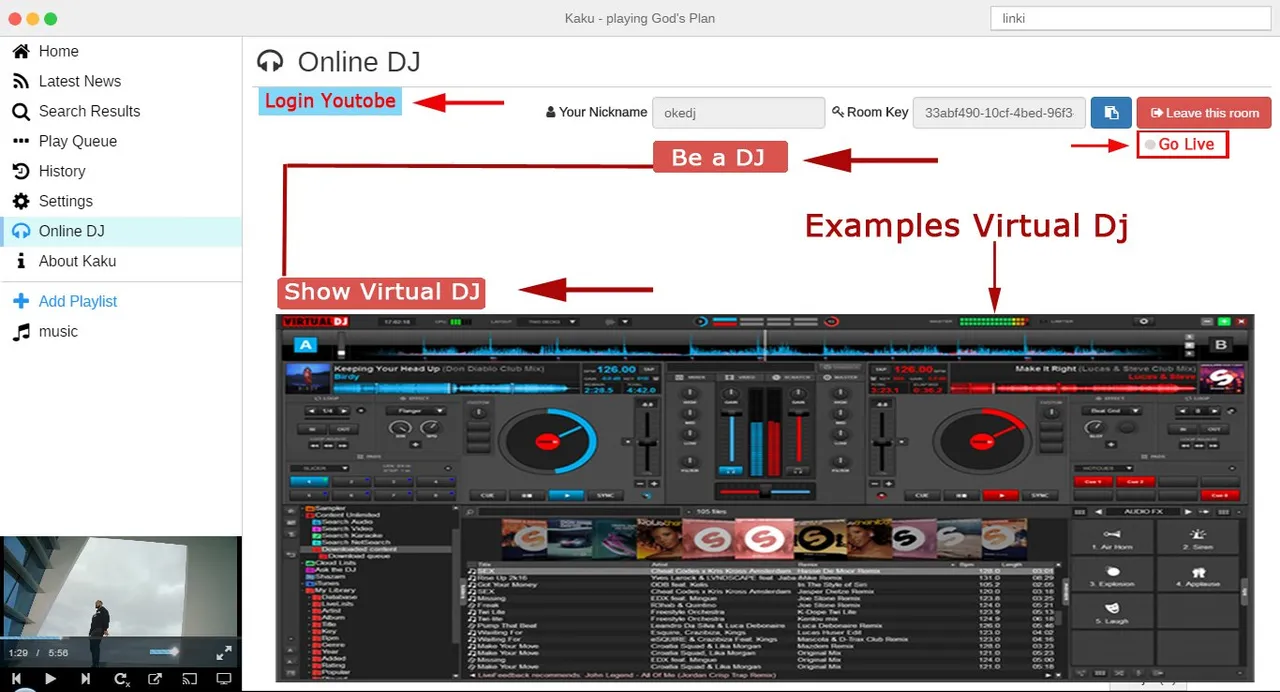Select the Rise Up 2k16 track row
Image resolution: width=1280 pixels, height=692 pixels.
[x=760, y=577]
